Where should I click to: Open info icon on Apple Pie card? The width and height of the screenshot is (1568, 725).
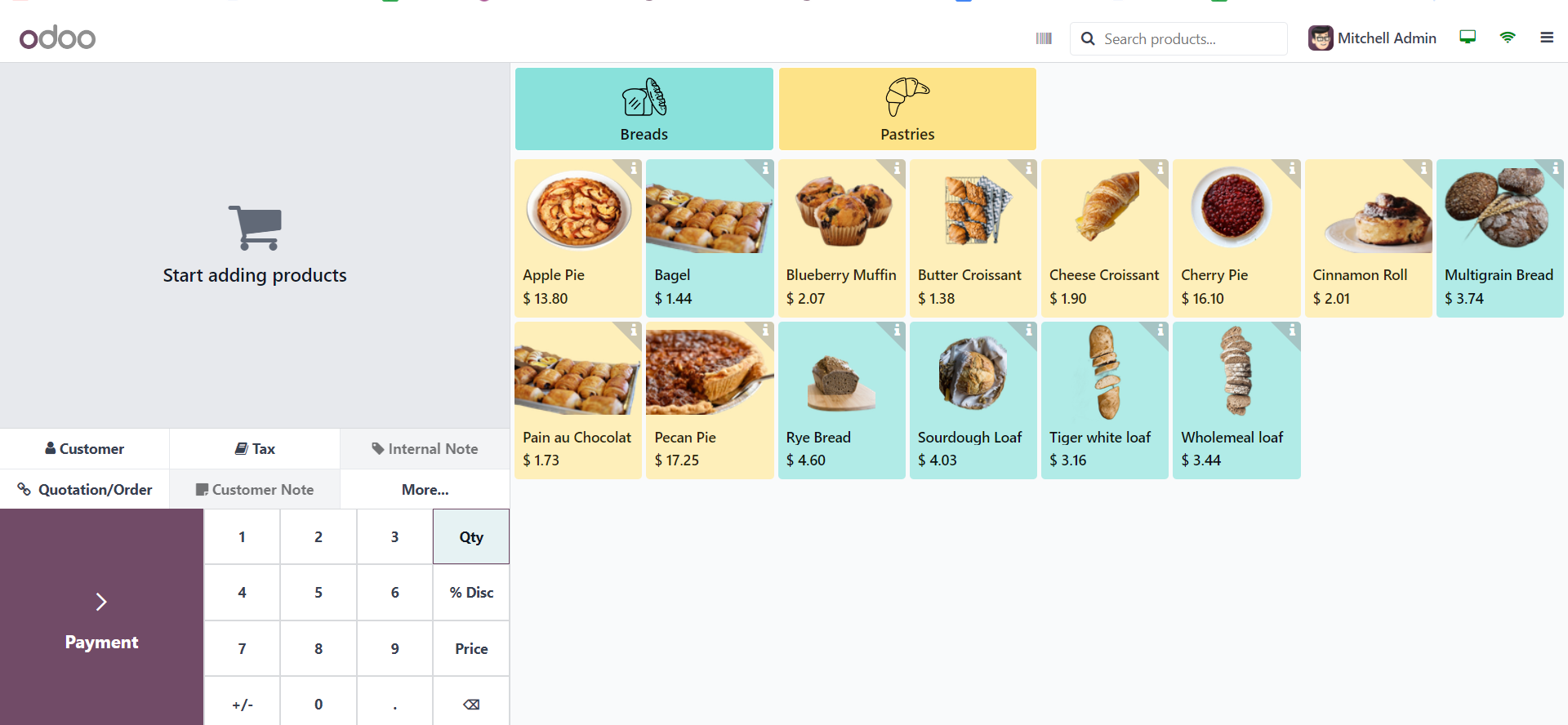pyautogui.click(x=634, y=168)
